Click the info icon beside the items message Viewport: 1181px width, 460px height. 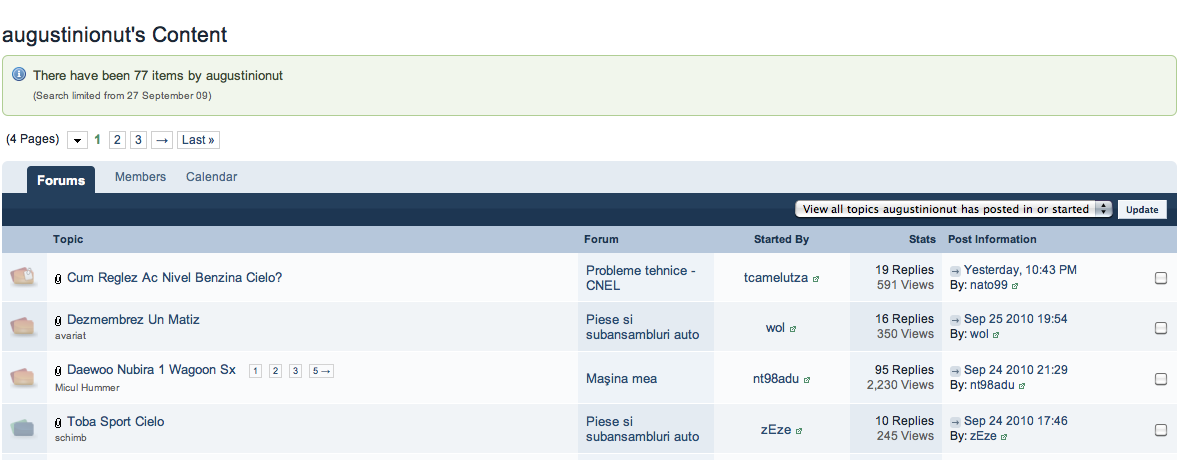click(20, 75)
